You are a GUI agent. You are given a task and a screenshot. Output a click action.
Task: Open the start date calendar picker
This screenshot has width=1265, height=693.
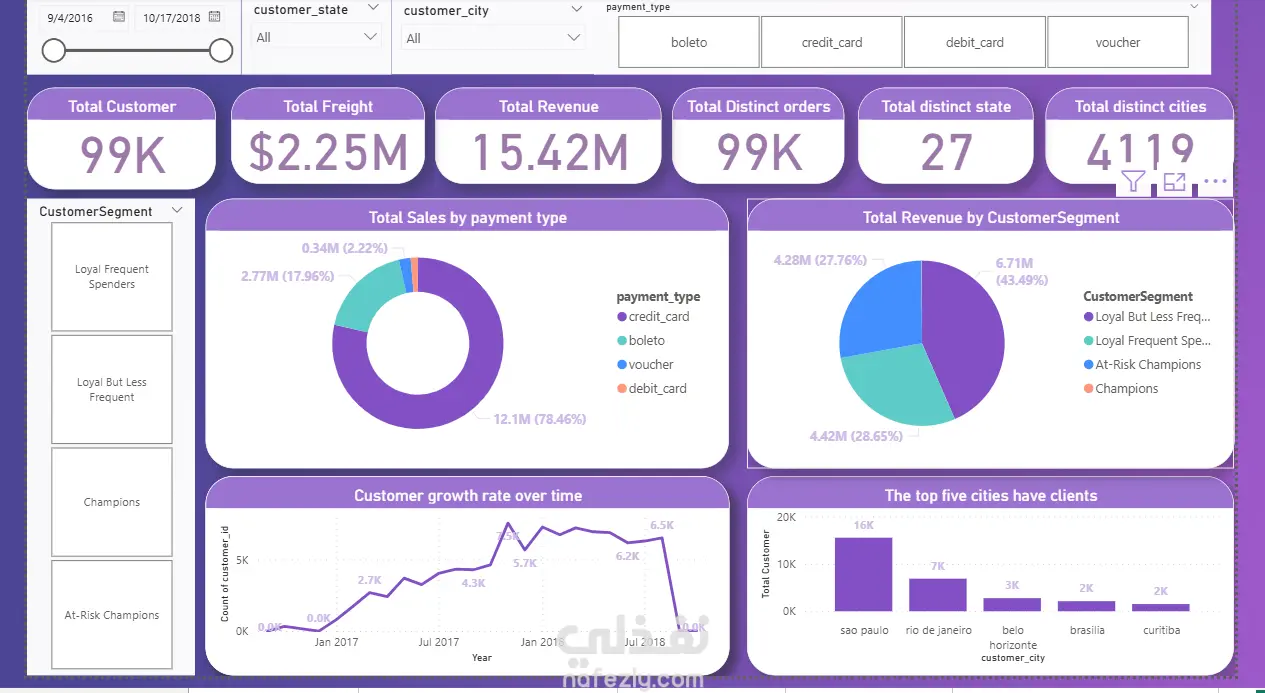tap(119, 17)
